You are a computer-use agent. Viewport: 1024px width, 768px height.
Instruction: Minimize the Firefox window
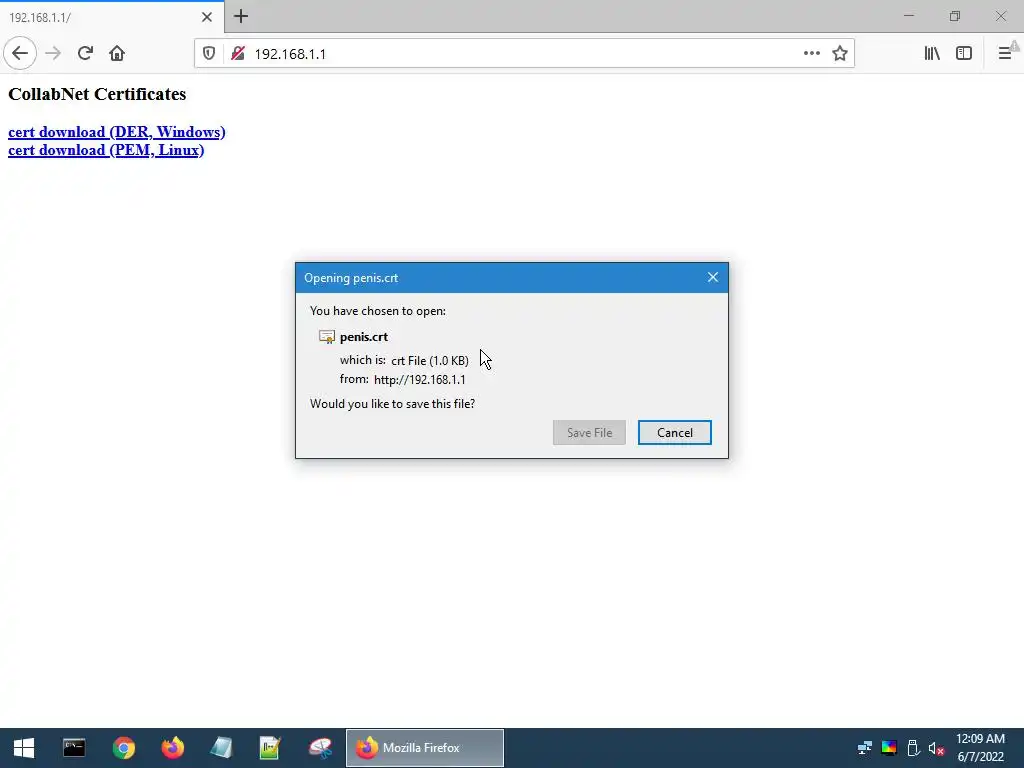click(x=908, y=16)
